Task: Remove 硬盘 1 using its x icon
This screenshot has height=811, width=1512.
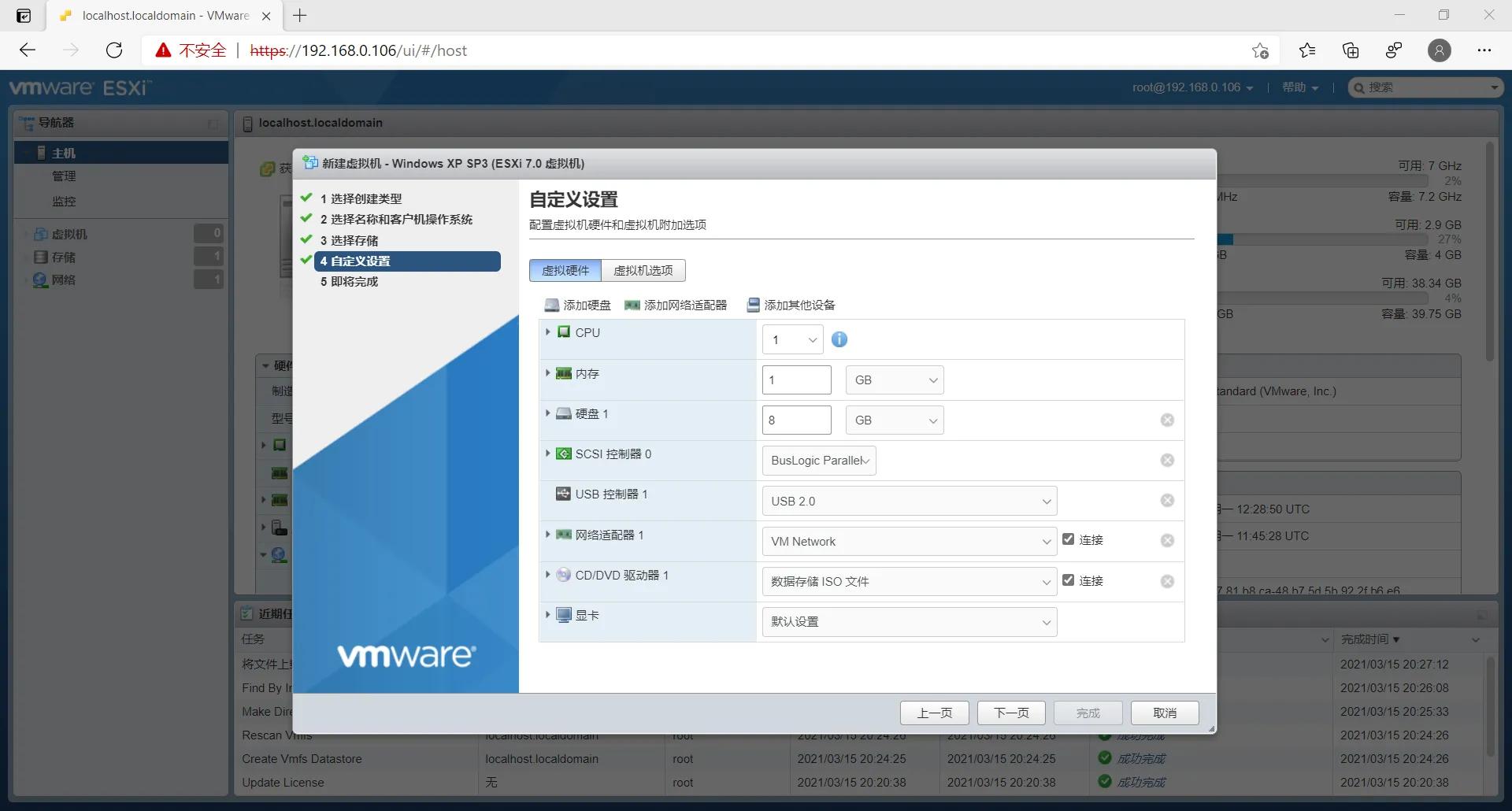Action: pos(1167,420)
